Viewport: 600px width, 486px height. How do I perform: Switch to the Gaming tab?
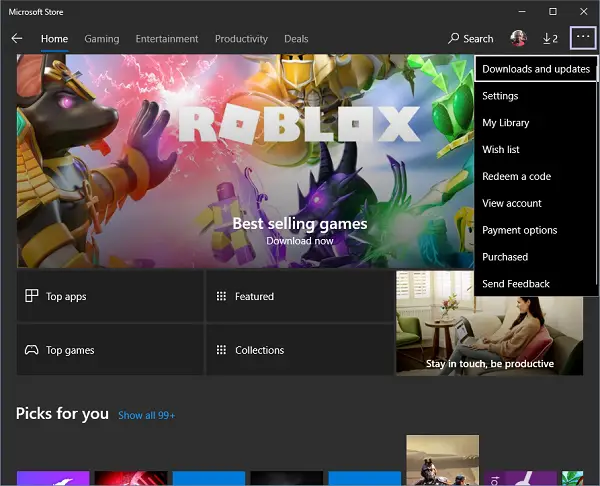(x=102, y=39)
